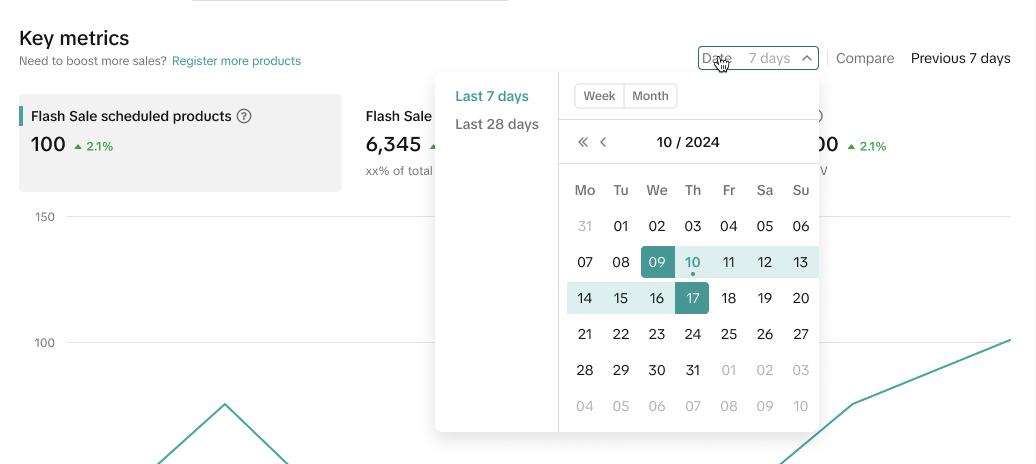The width and height of the screenshot is (1036, 464).
Task: Open the Register more products link
Action: click(236, 61)
